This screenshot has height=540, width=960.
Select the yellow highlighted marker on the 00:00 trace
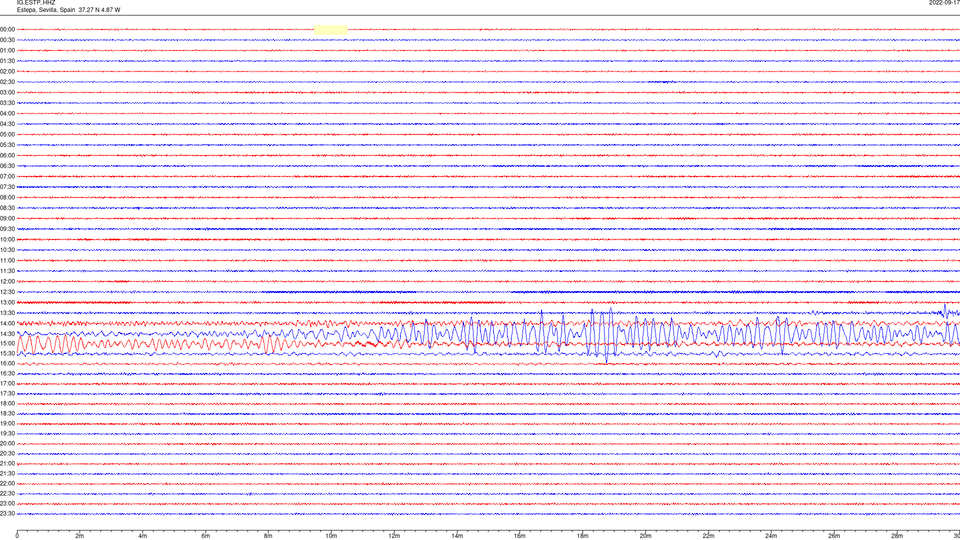[331, 29]
